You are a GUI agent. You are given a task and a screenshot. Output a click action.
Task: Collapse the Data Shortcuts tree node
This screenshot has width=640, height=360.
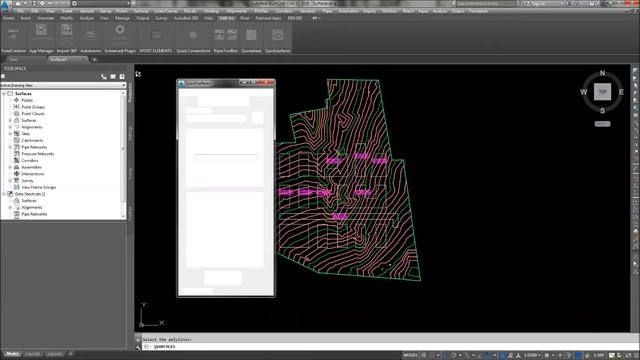click(x=4, y=194)
